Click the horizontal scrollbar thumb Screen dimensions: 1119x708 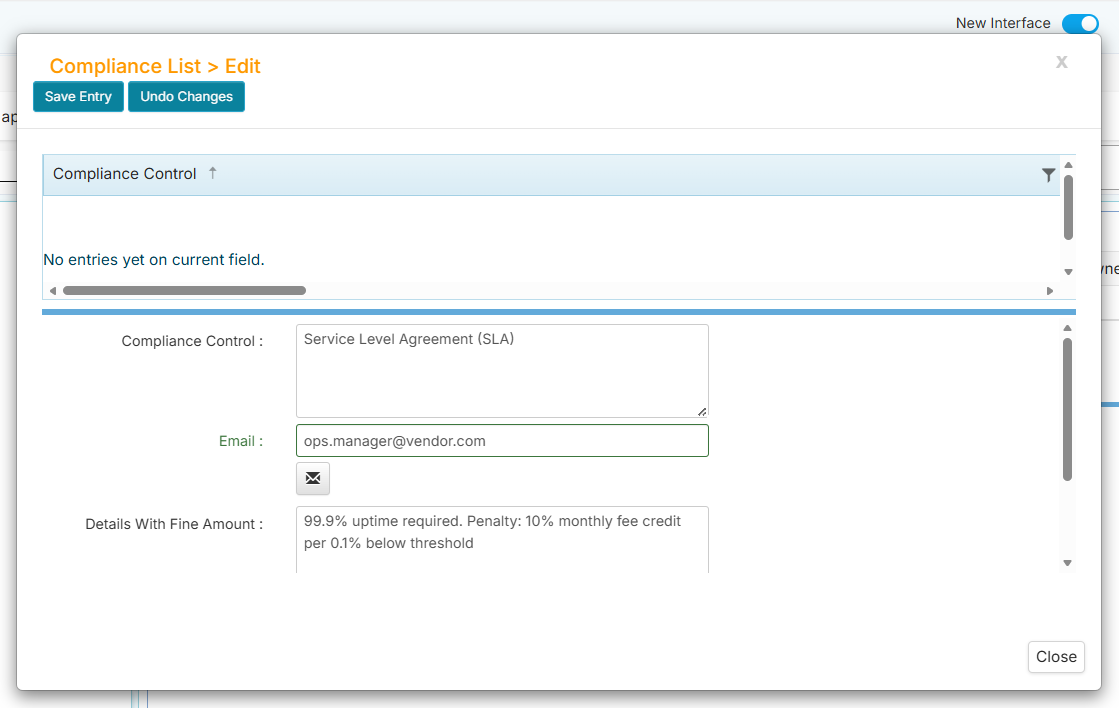click(185, 290)
